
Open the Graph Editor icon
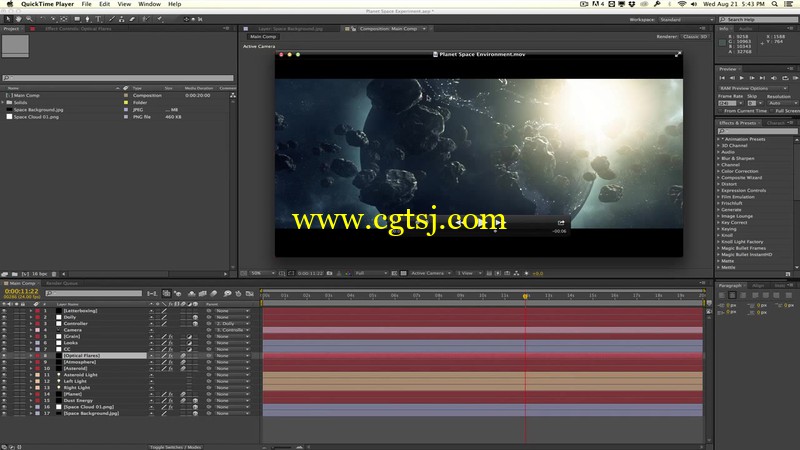249,293
